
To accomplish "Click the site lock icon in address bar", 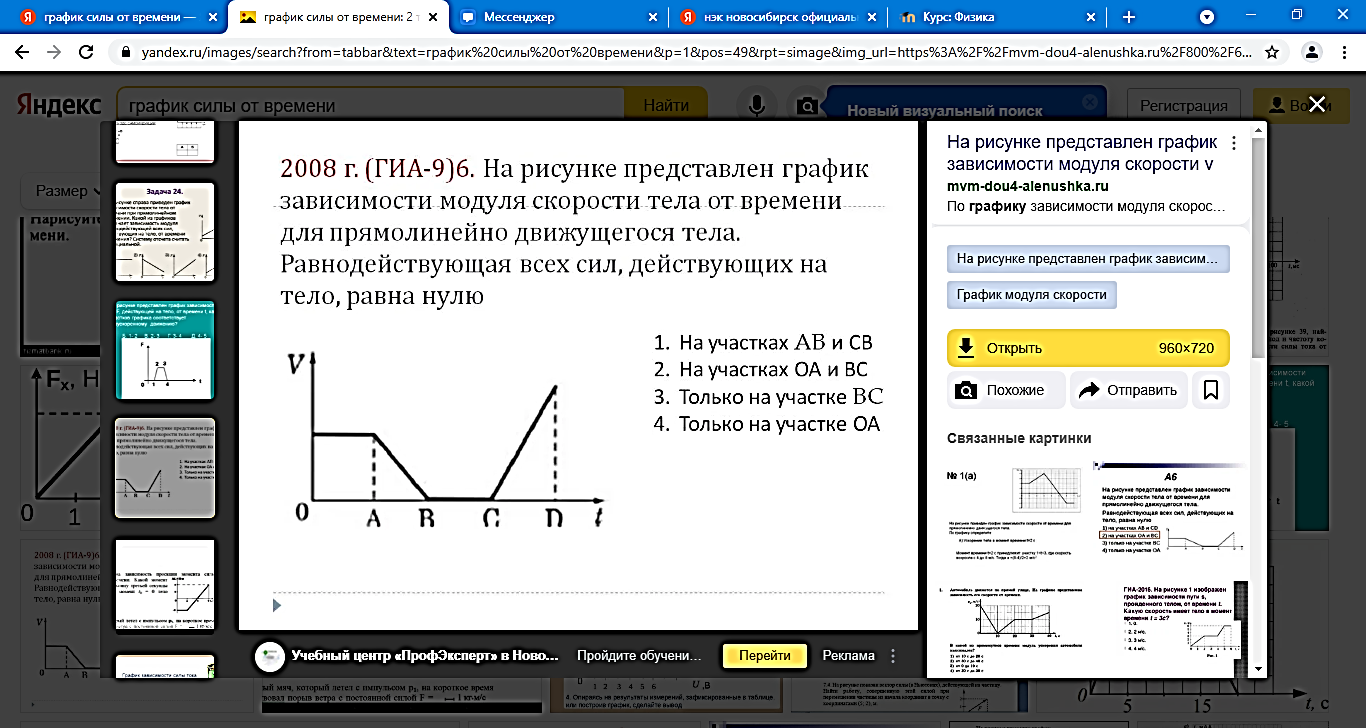I will (x=126, y=52).
